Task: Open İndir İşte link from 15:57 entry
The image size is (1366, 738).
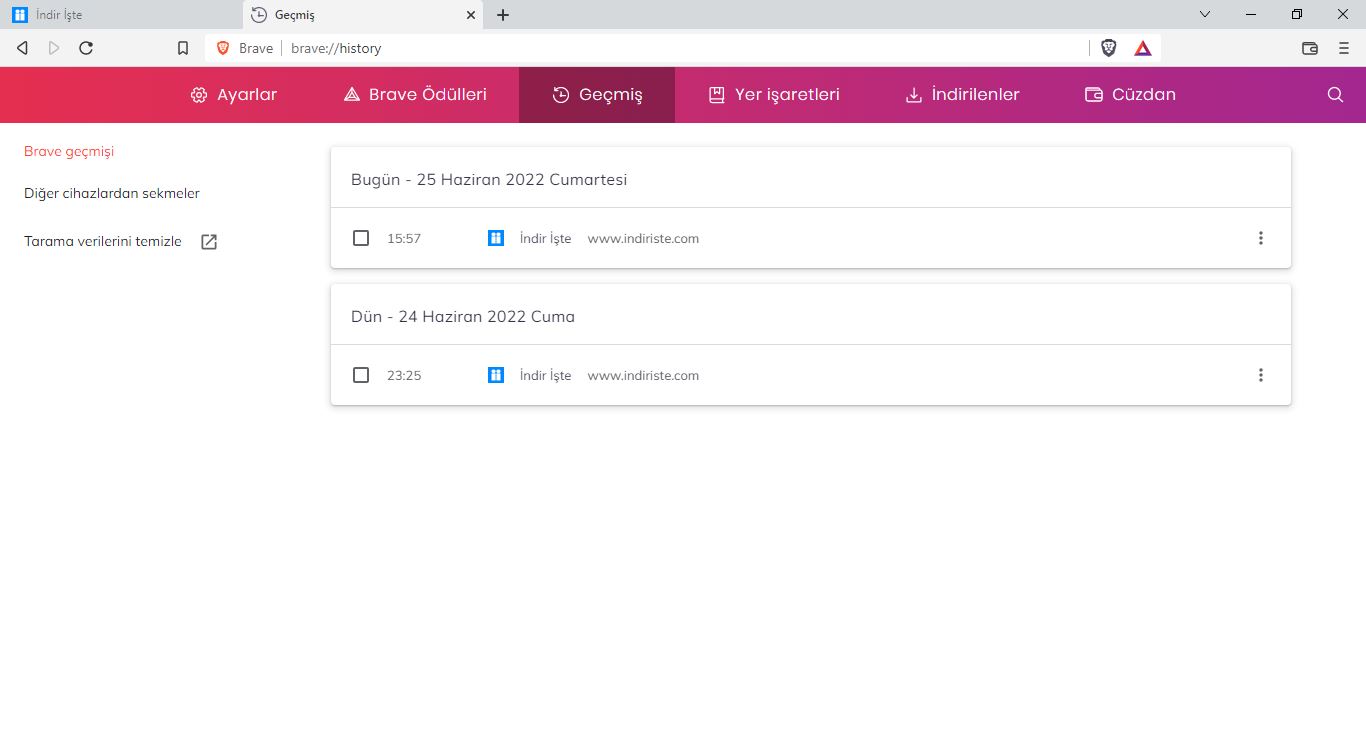Action: [546, 239]
